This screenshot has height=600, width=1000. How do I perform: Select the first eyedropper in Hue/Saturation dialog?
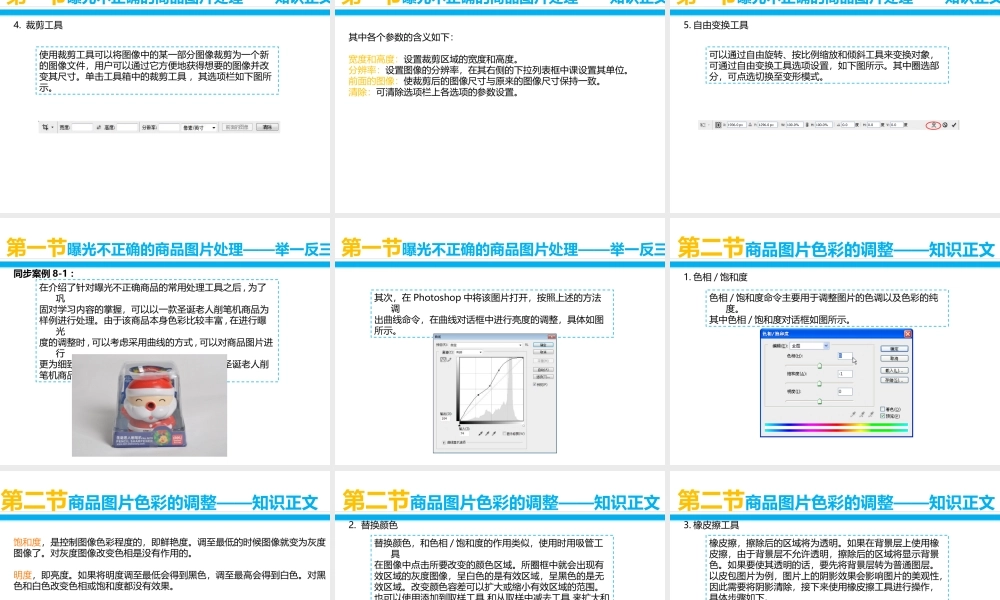[x=854, y=414]
